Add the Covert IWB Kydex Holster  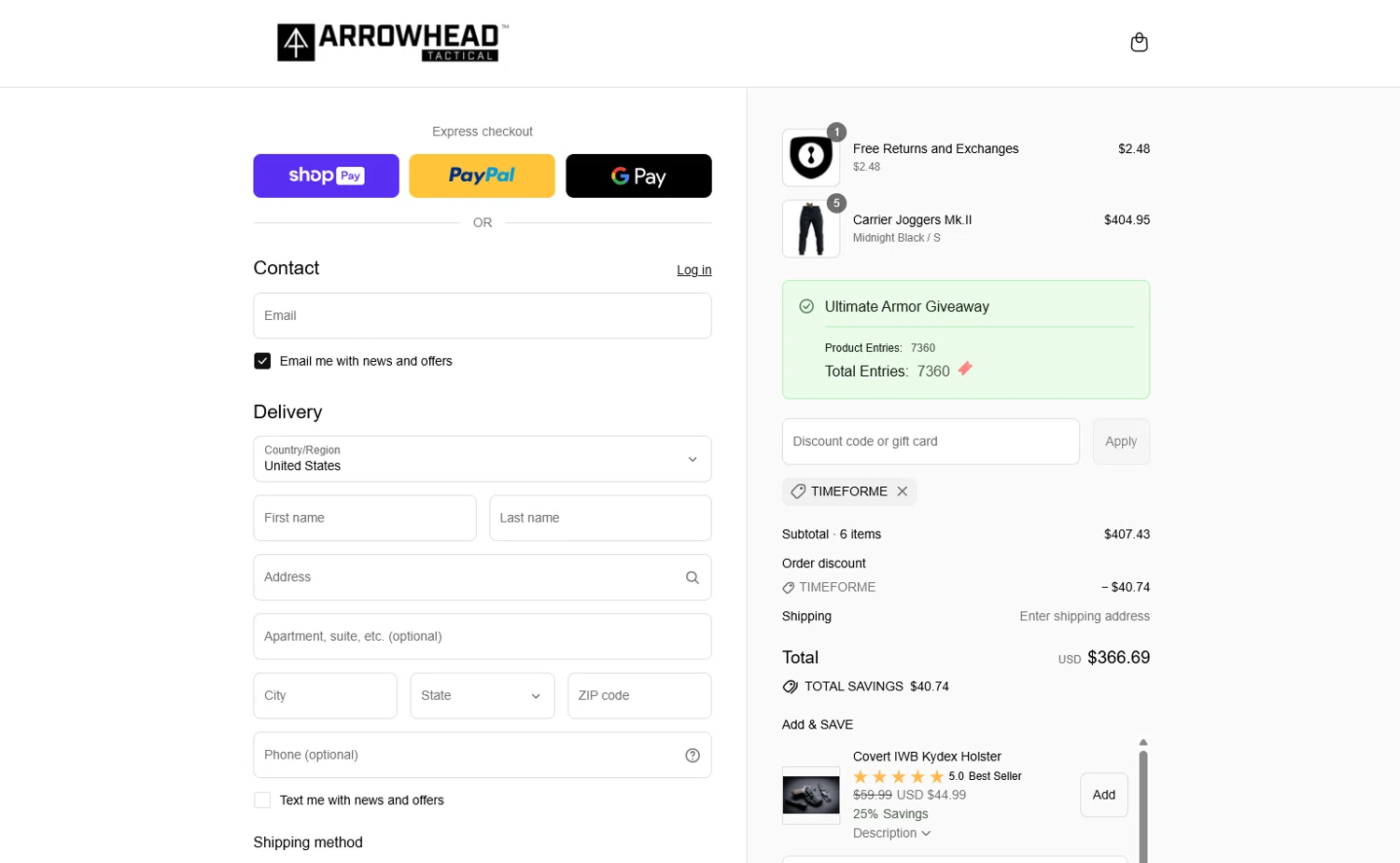[1104, 795]
